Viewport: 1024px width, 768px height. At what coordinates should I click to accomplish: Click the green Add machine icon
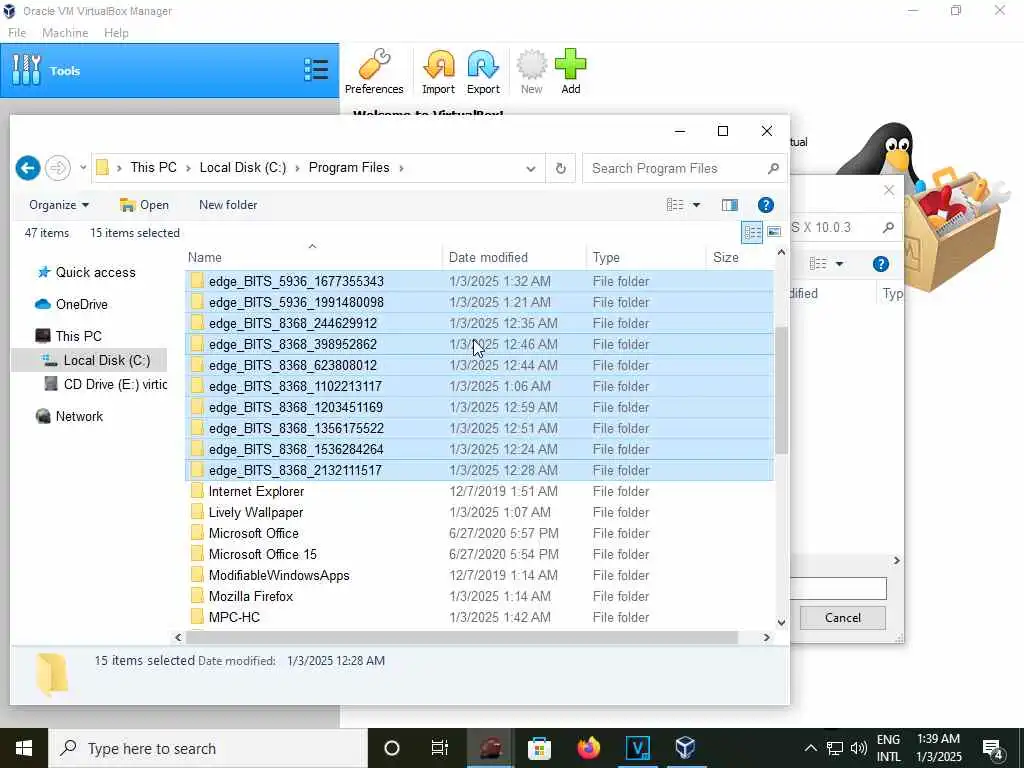pyautogui.click(x=570, y=72)
